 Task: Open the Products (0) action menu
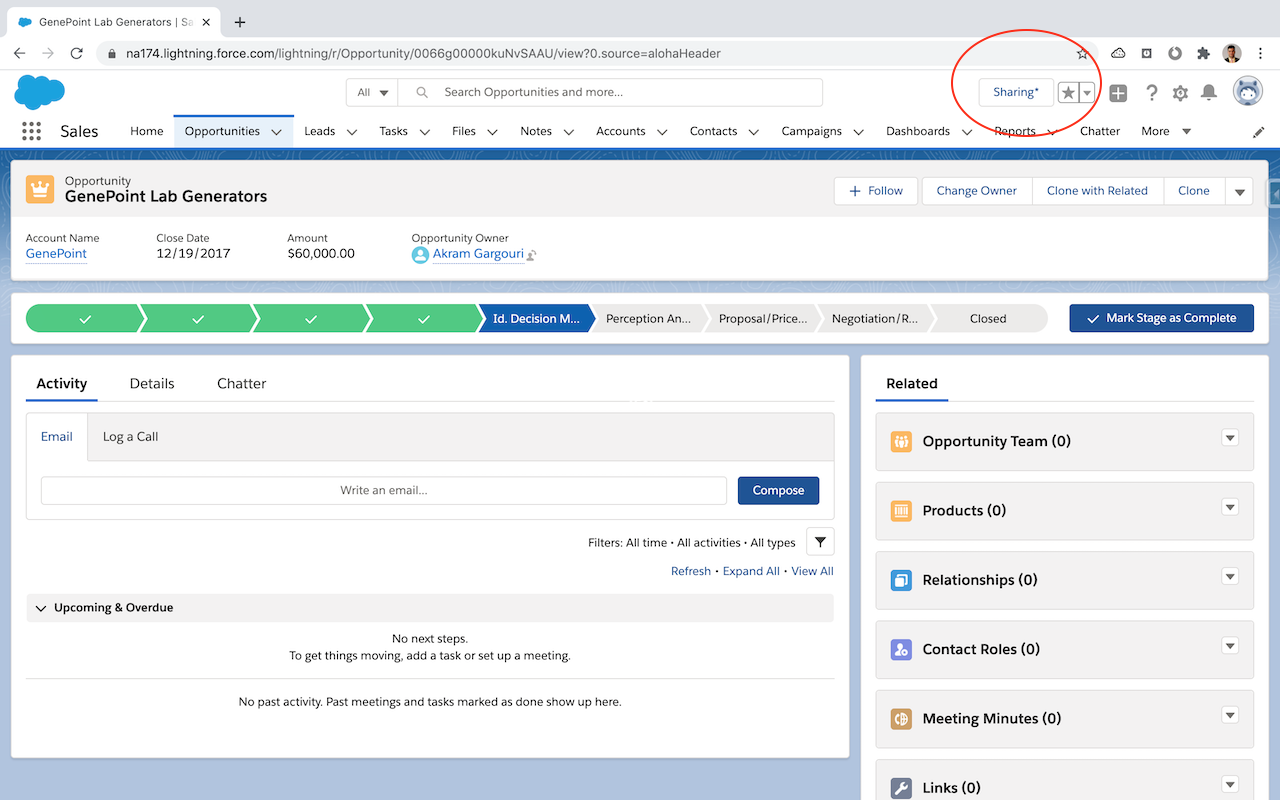(x=1230, y=507)
